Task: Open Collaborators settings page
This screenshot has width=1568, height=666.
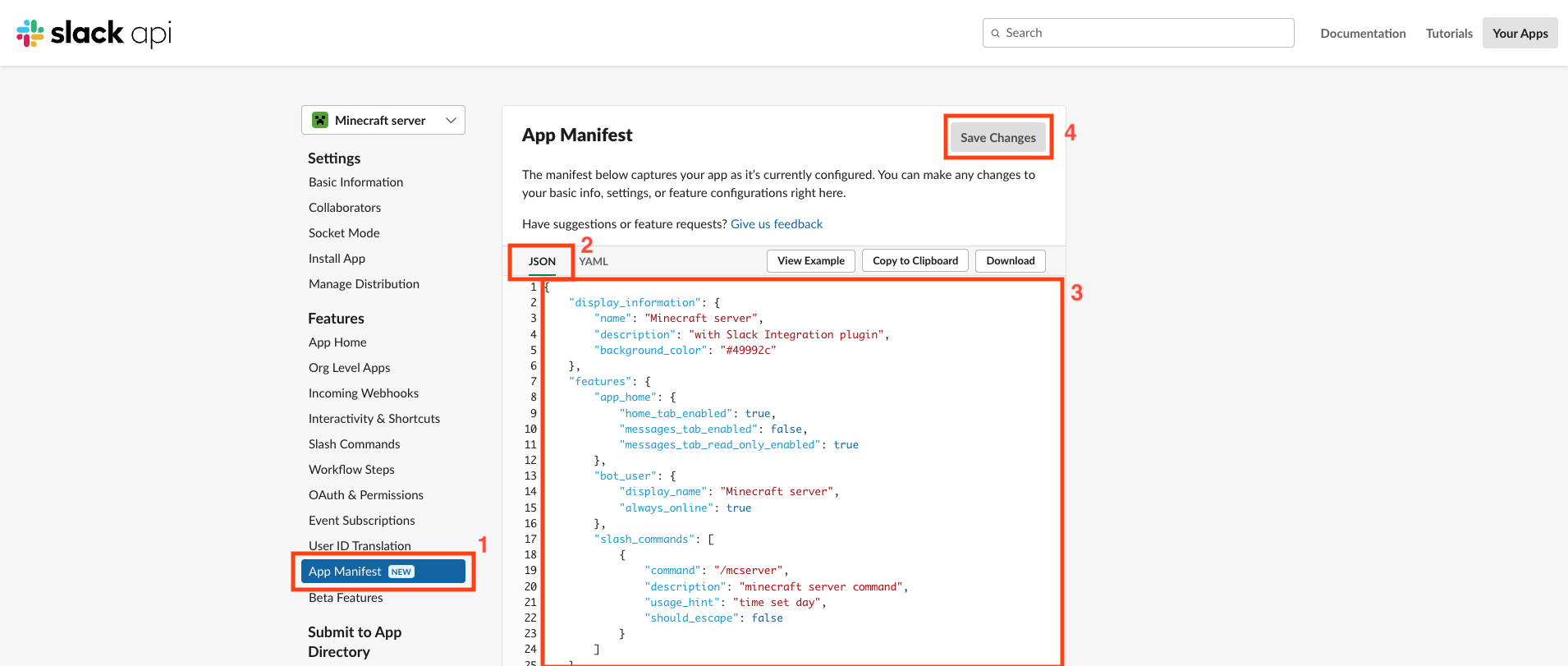Action: coord(345,208)
